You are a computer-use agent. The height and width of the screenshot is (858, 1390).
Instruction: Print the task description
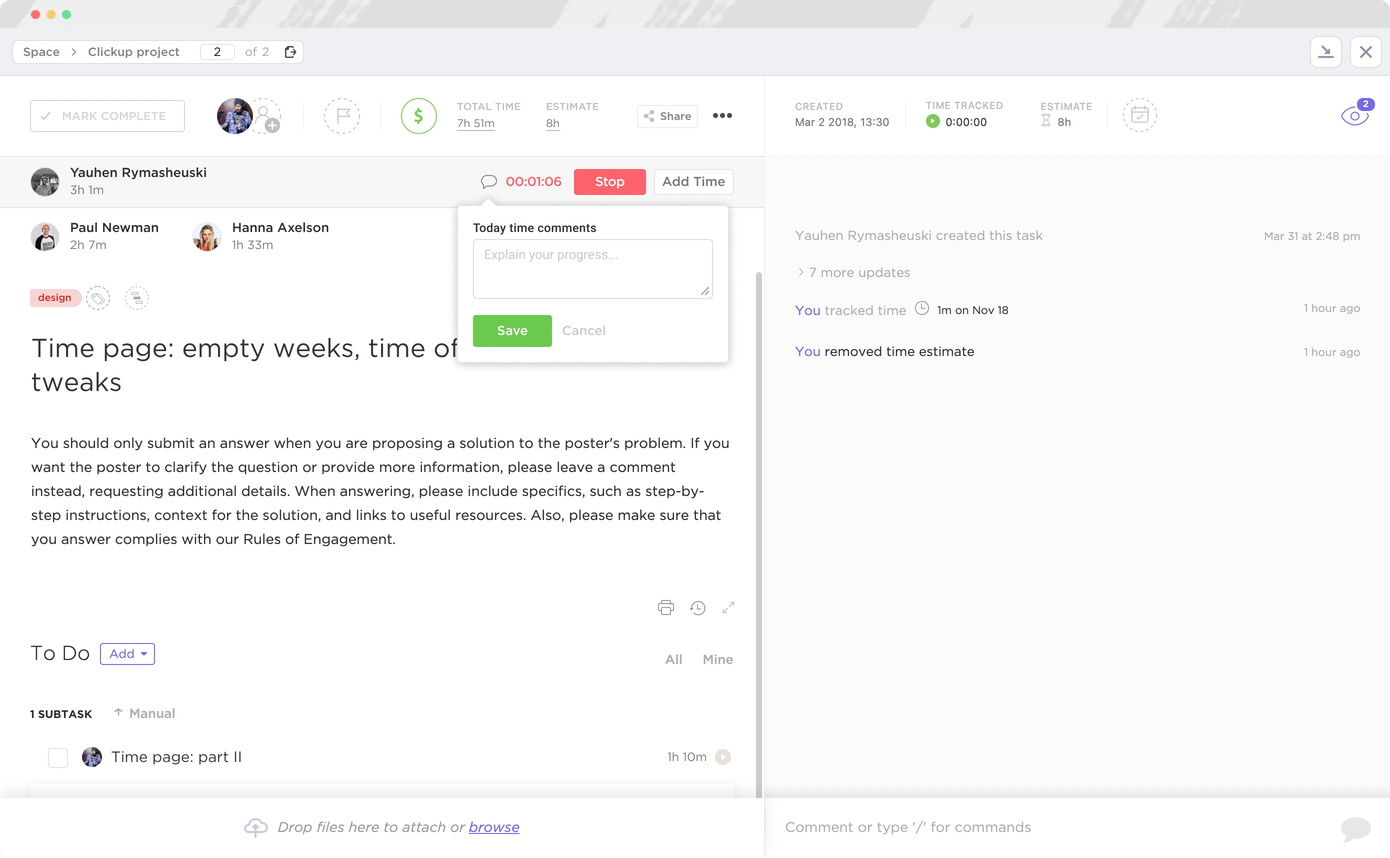click(666, 607)
